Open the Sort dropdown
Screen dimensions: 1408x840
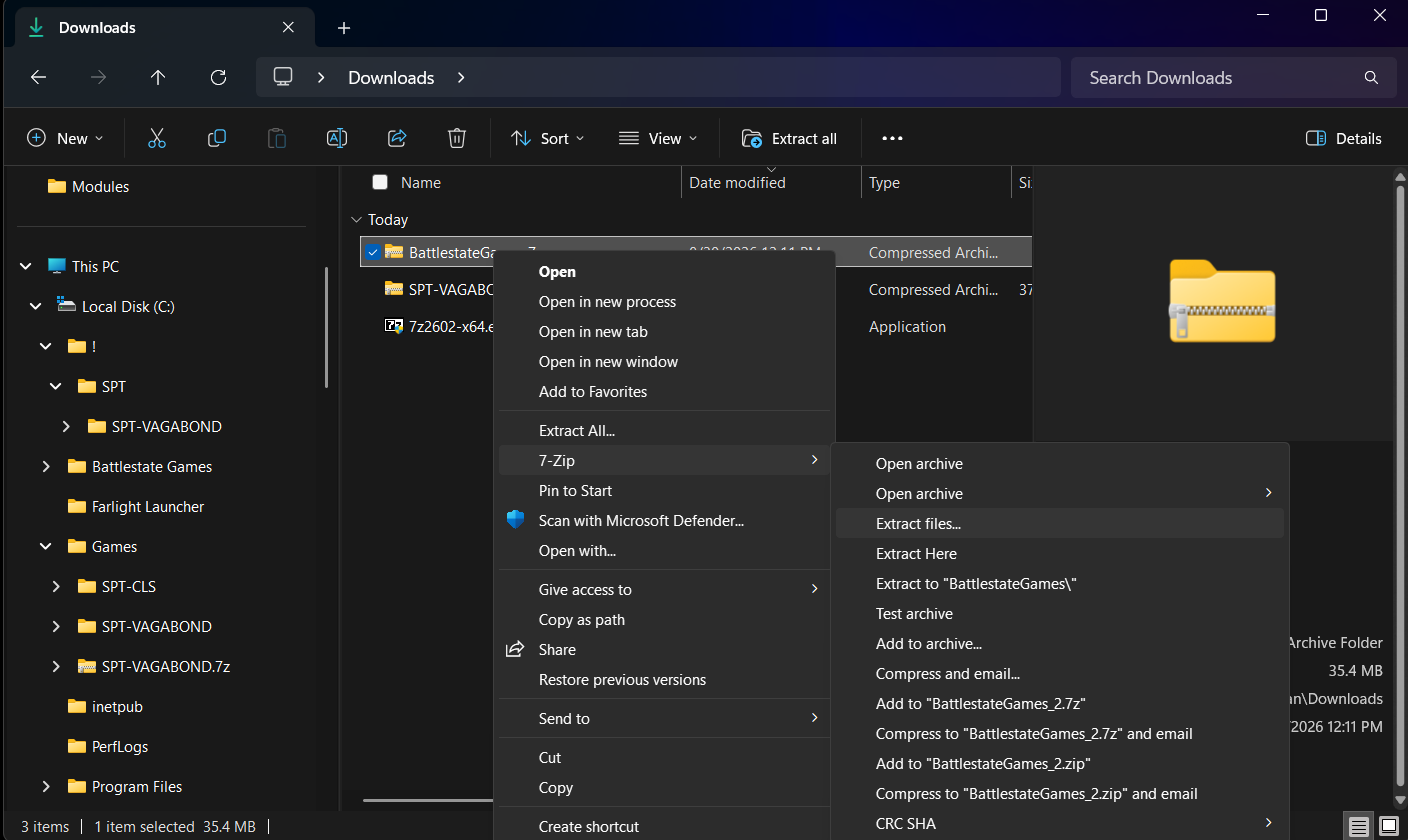point(547,138)
